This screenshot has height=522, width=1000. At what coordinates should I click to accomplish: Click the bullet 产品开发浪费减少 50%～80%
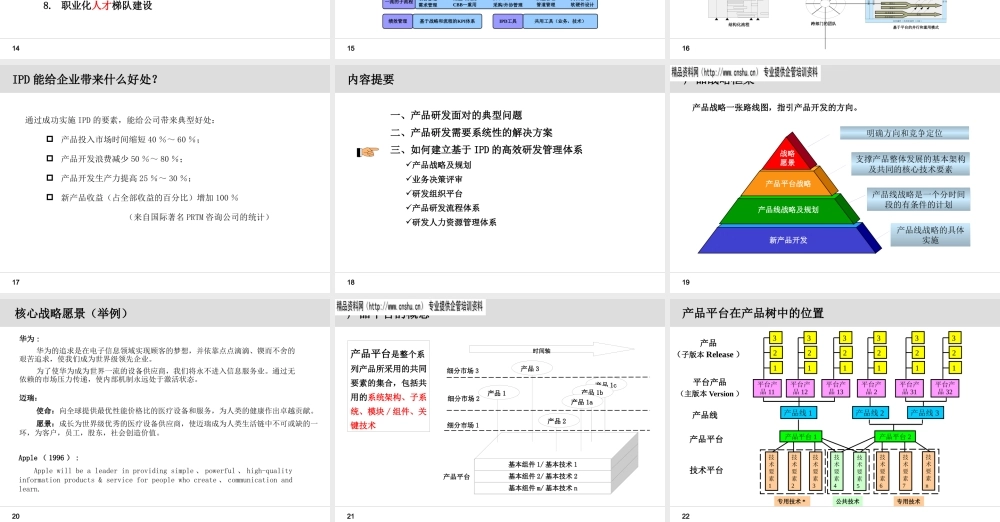point(122,159)
